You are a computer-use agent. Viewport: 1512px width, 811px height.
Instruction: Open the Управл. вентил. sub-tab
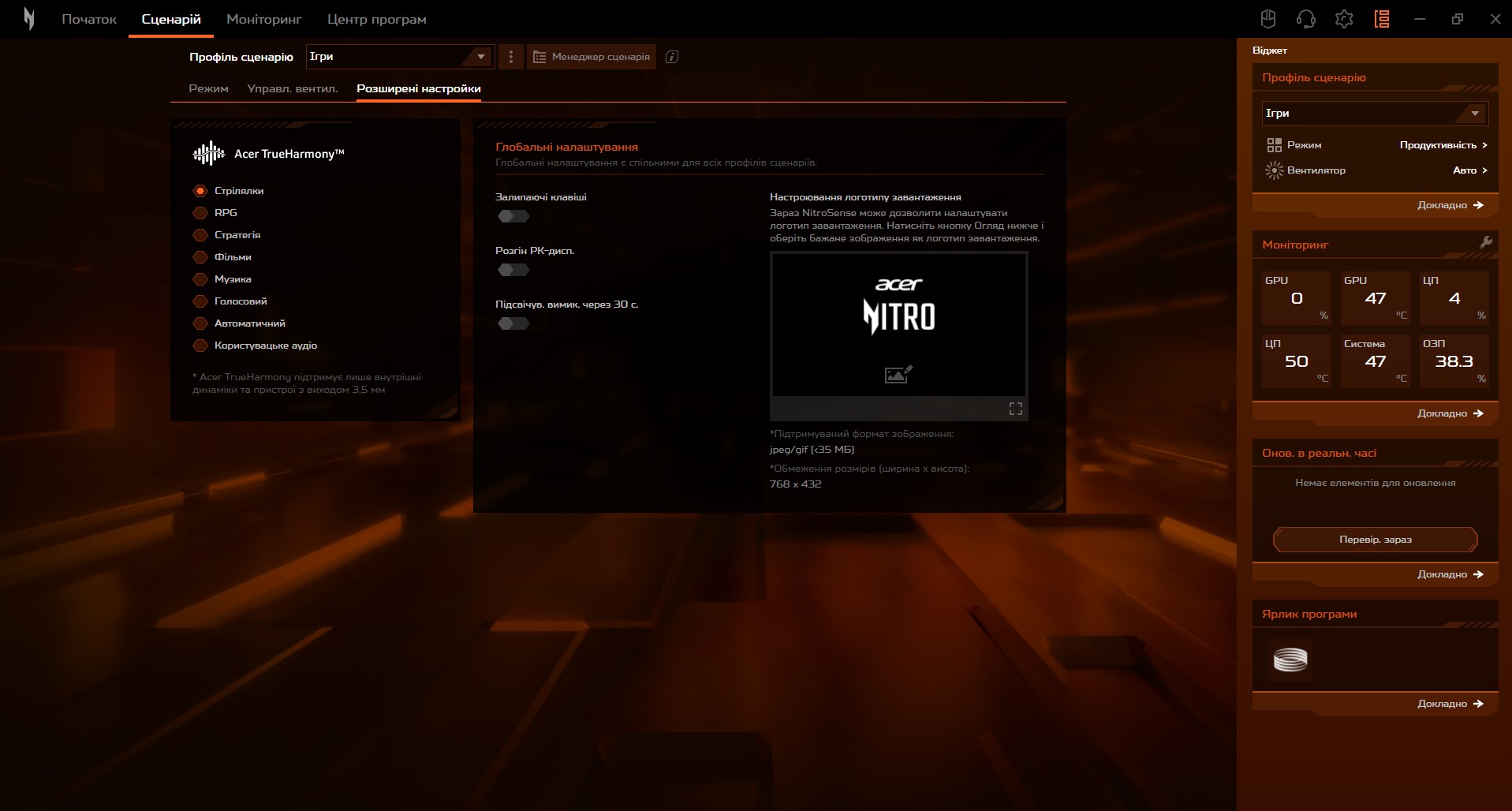(x=292, y=88)
